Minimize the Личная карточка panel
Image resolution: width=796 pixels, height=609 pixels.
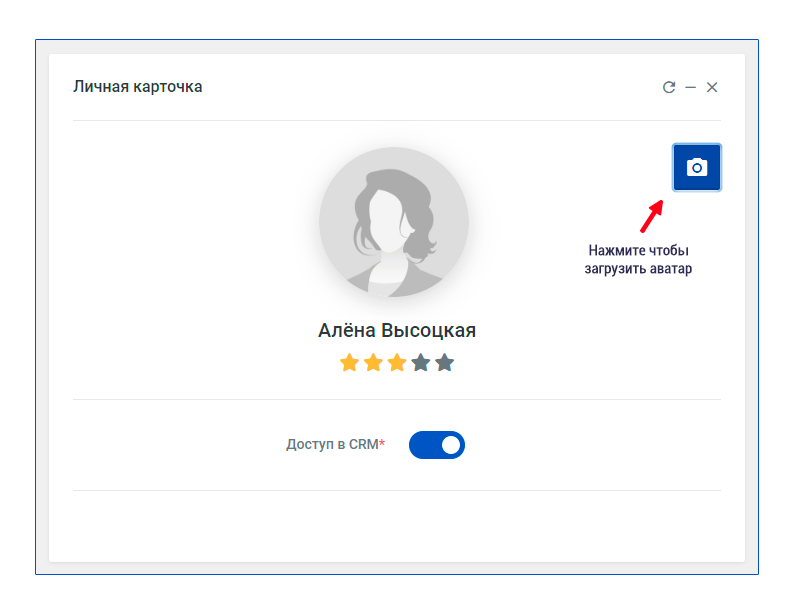pos(691,87)
